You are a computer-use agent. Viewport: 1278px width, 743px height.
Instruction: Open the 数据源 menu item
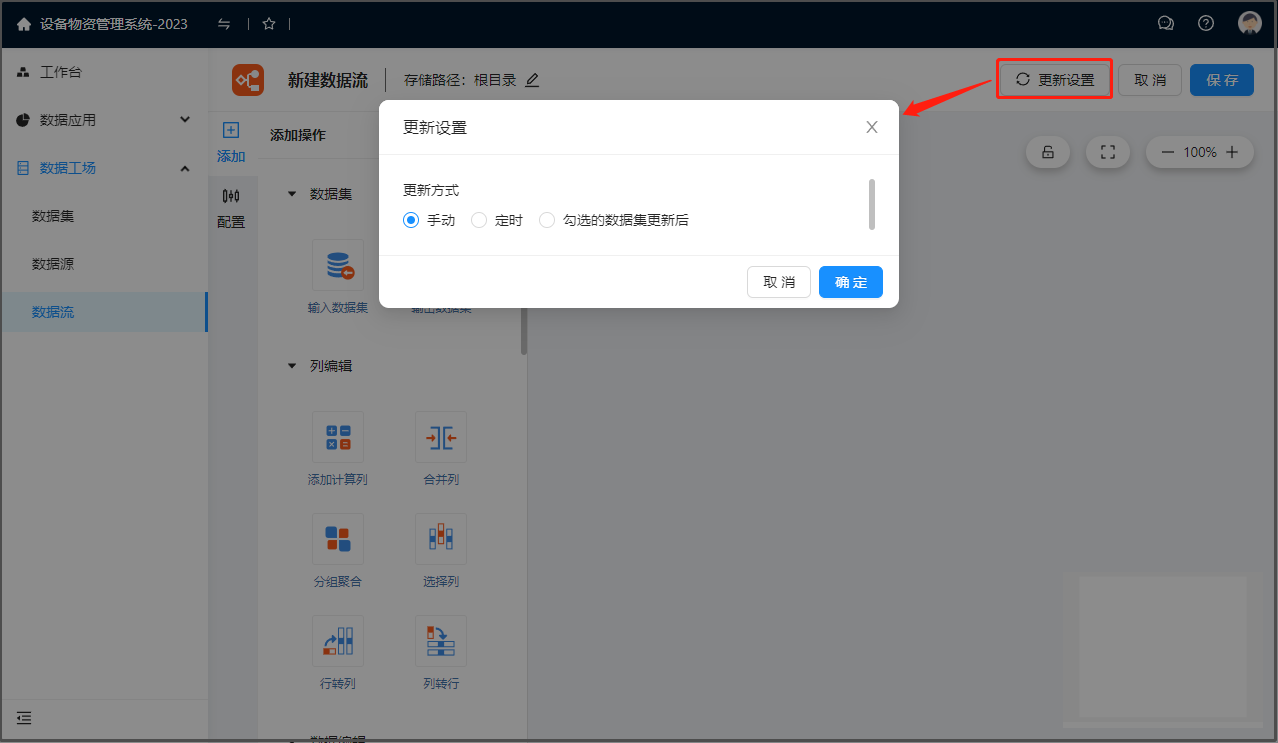(53, 264)
